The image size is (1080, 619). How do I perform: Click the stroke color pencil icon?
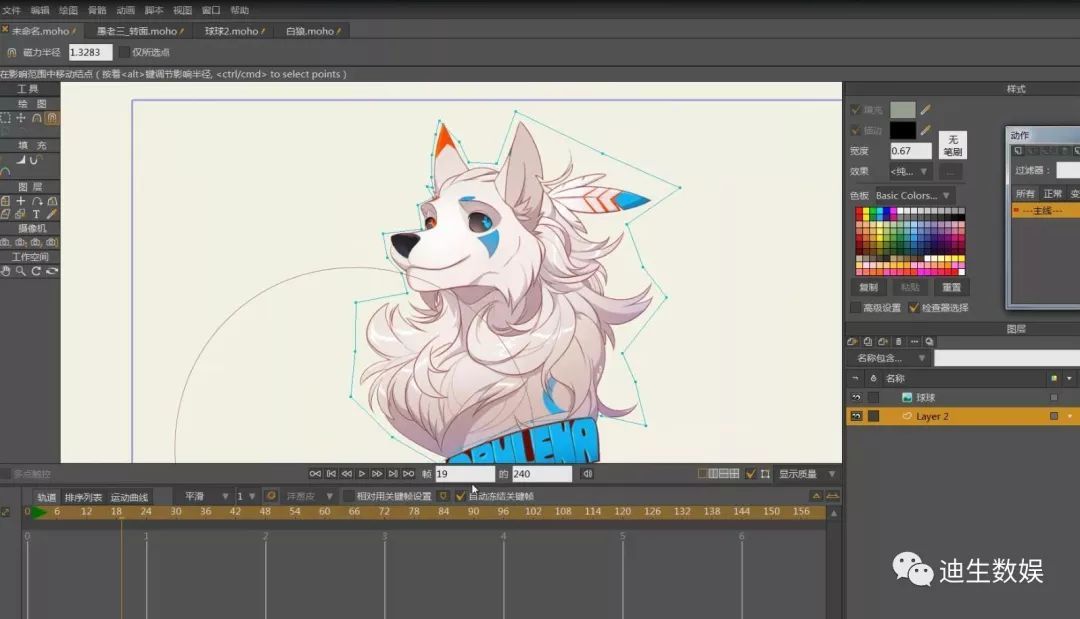(x=926, y=130)
